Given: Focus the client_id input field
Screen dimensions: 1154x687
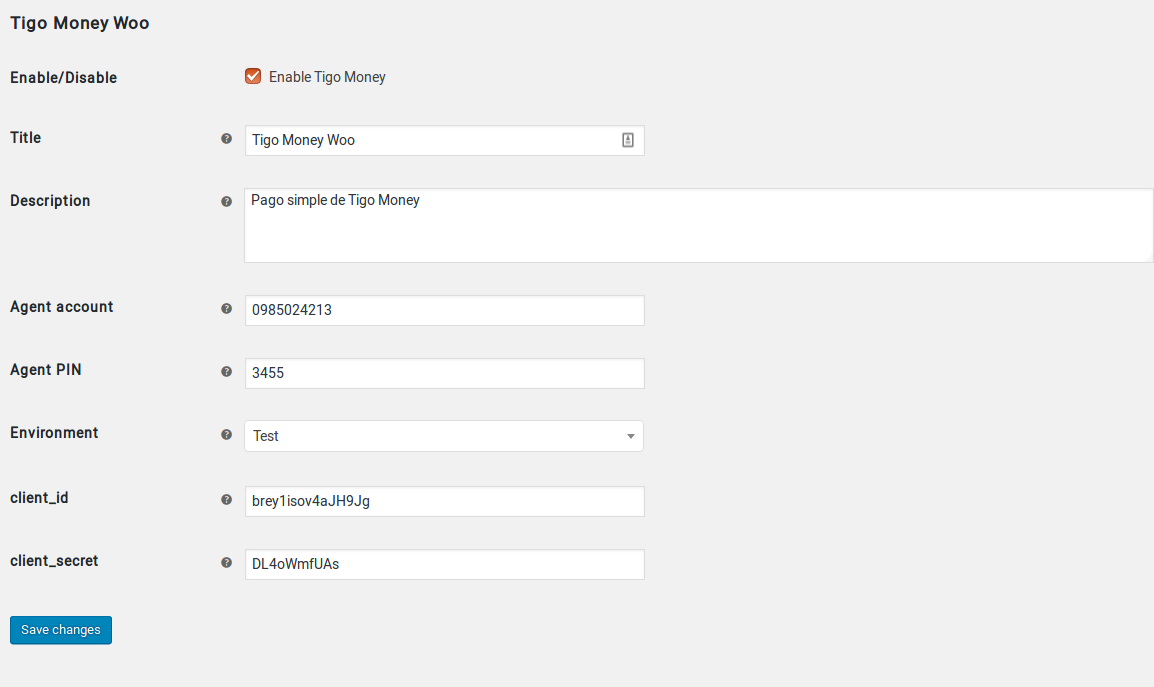Looking at the screenshot, I should pos(445,501).
